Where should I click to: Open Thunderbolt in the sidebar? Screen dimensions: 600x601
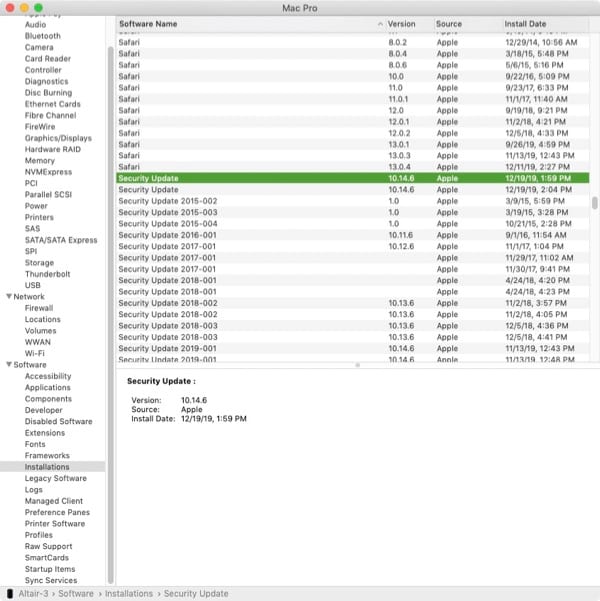[48, 274]
